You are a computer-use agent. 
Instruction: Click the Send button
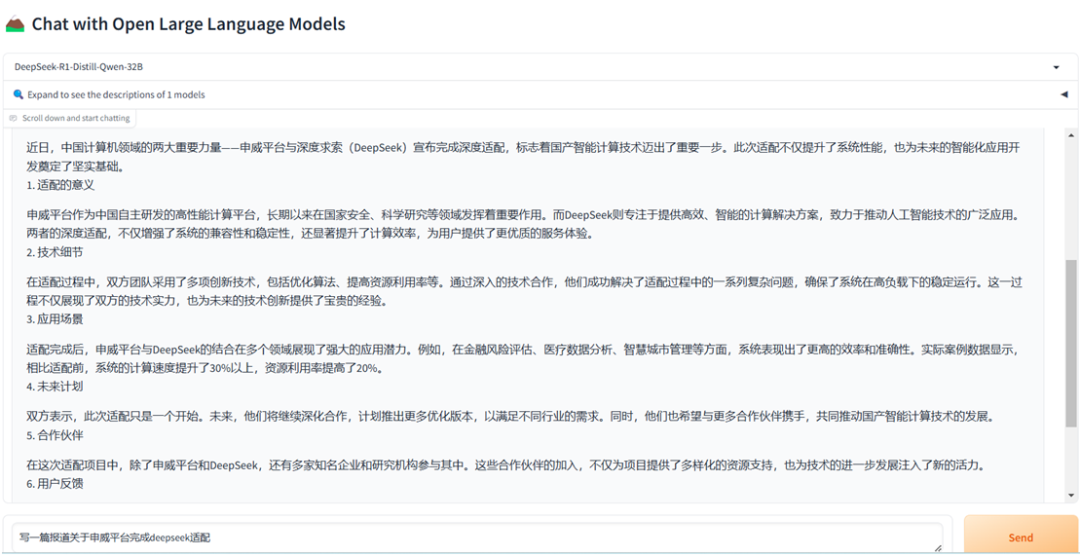pos(1020,536)
